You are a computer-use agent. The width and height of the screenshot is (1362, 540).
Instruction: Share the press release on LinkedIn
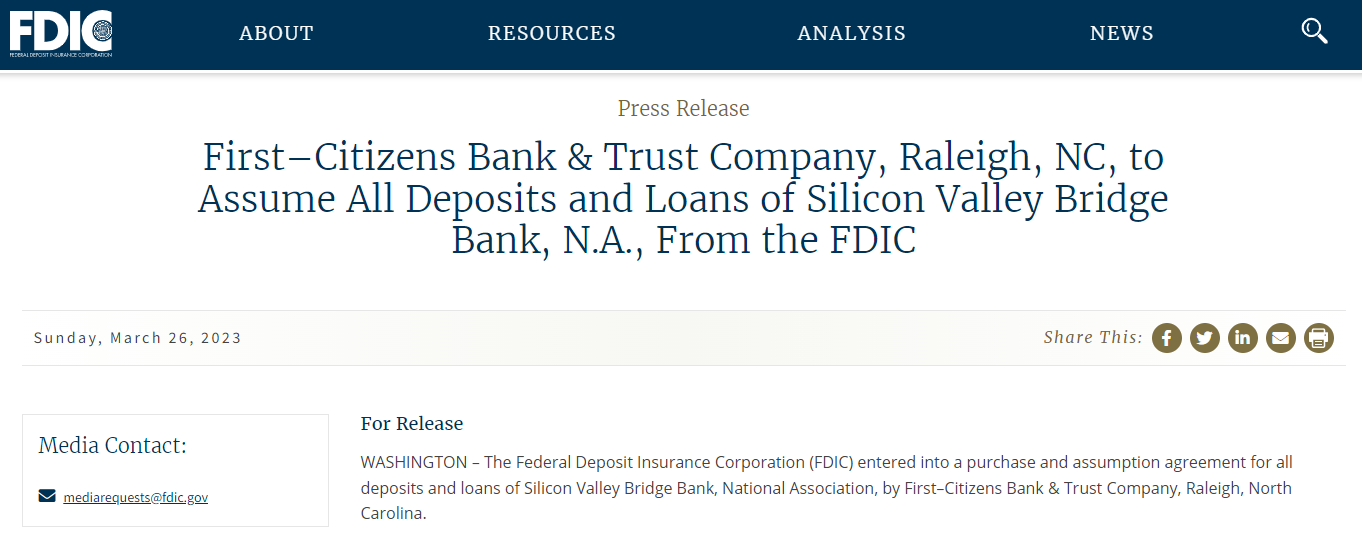[1243, 338]
